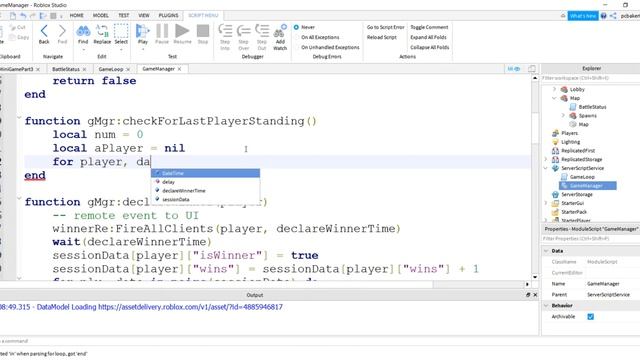This screenshot has width=640, height=360.
Task: Click Go to Script Error
Action: pos(385,27)
